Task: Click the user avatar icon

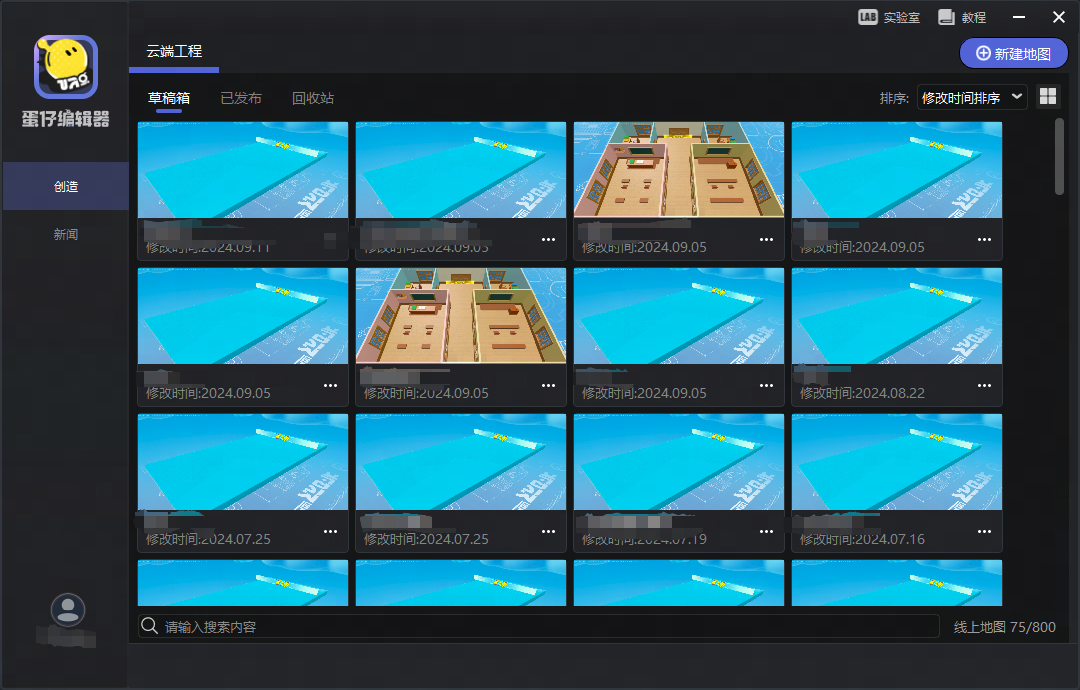Action: tap(67, 610)
